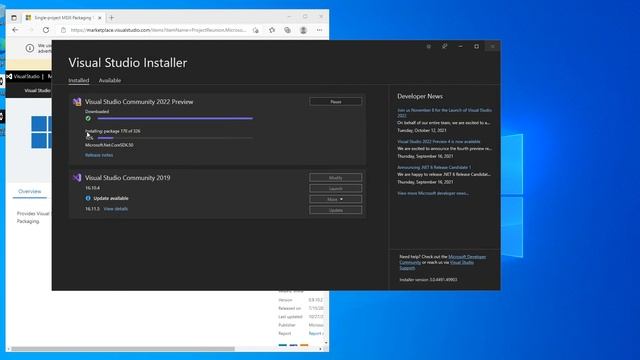Click the Visual Studio logo on marketplace page

point(23,76)
